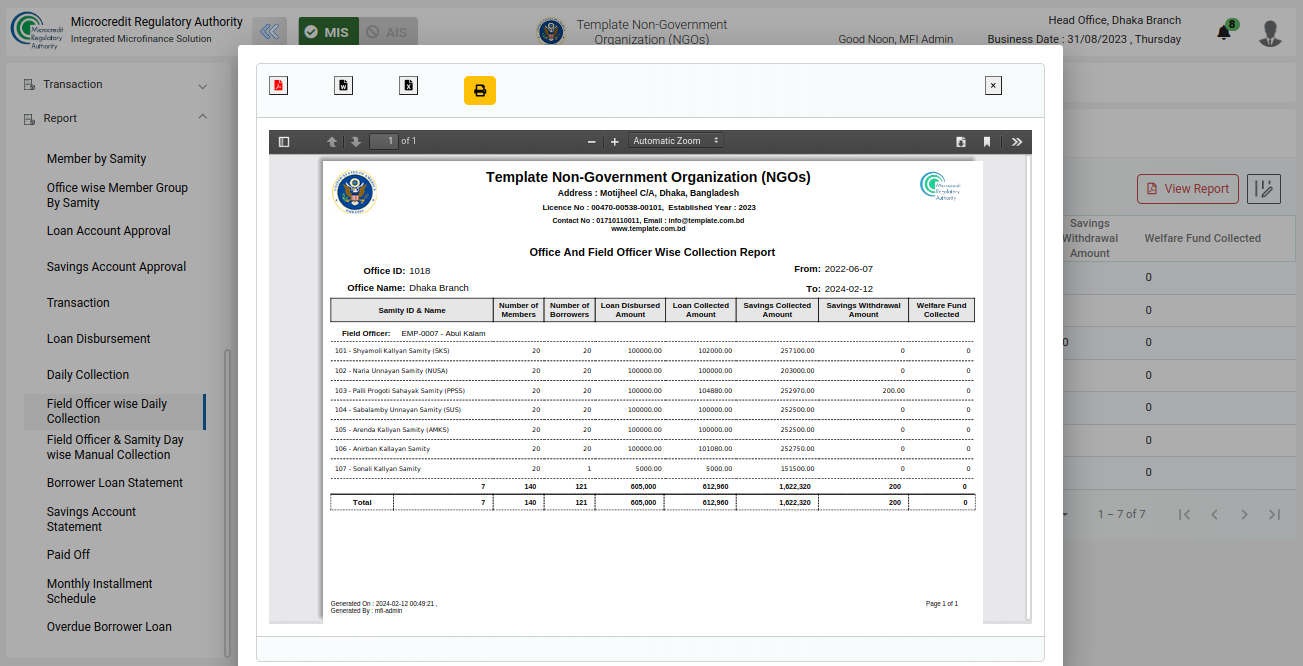Open Savings Account Statement report

tap(91, 519)
